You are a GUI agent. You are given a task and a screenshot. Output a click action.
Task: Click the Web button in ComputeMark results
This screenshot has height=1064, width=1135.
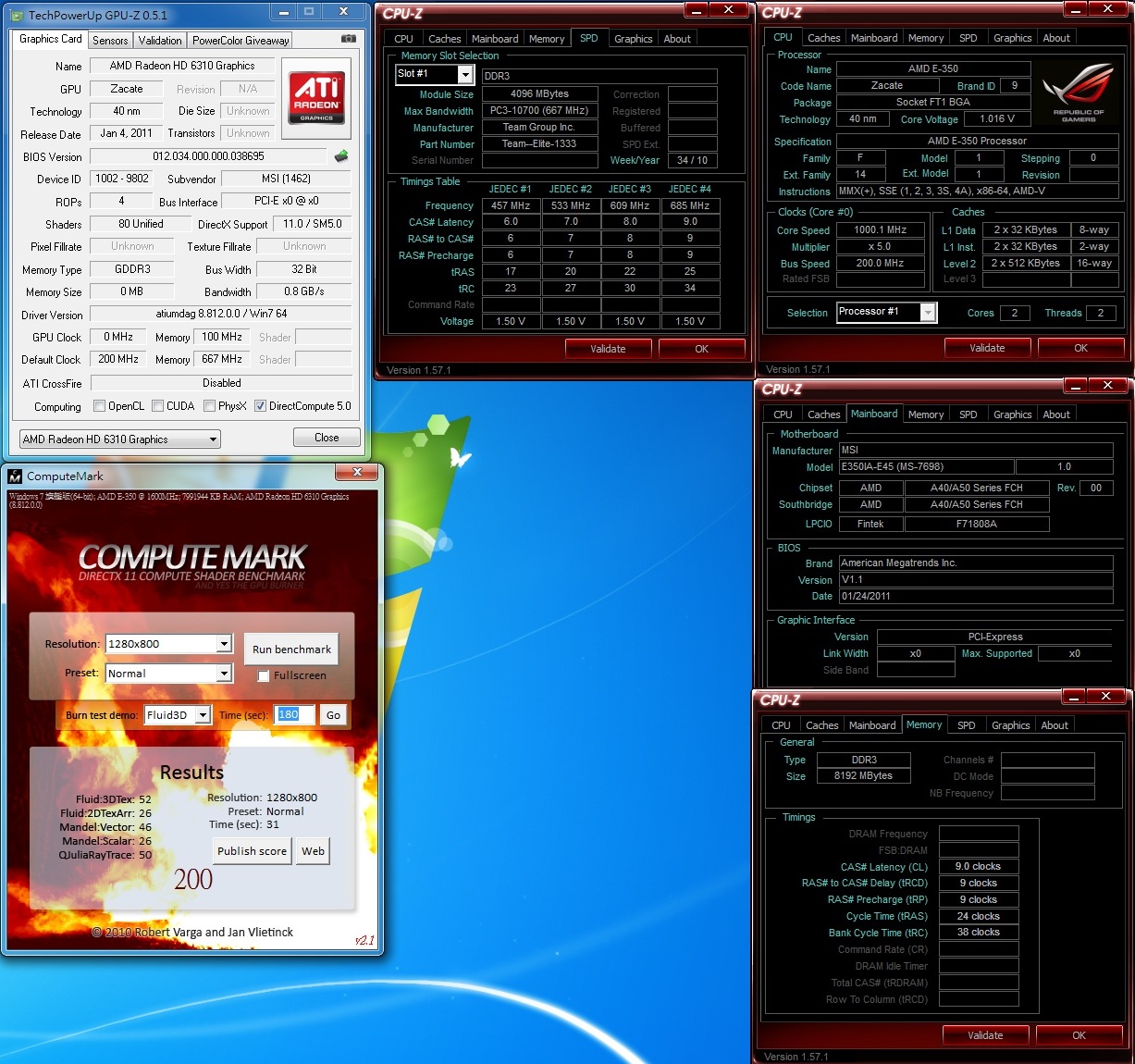(x=314, y=851)
